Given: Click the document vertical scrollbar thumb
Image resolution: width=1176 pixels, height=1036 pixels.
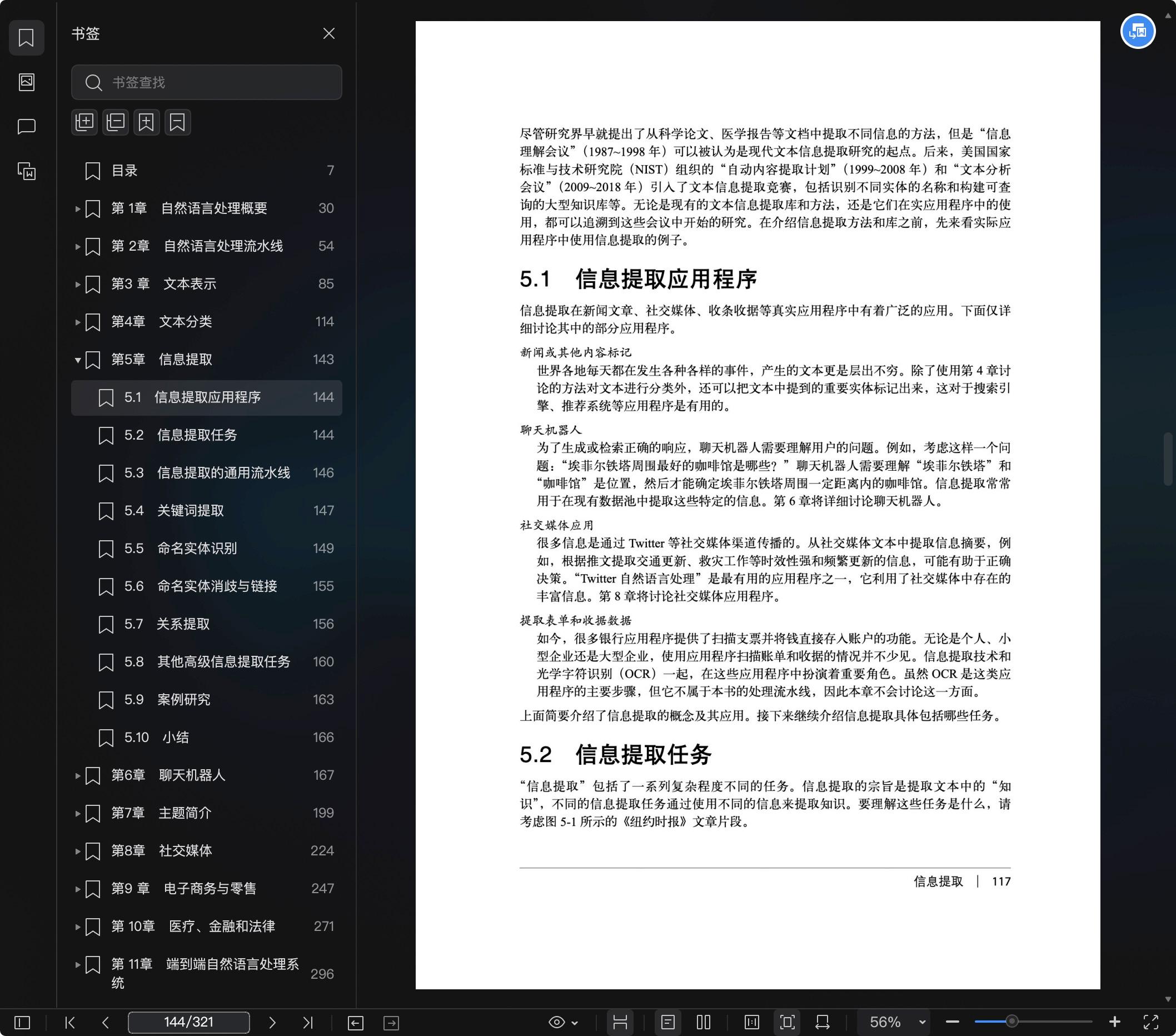Looking at the screenshot, I should click(1167, 459).
